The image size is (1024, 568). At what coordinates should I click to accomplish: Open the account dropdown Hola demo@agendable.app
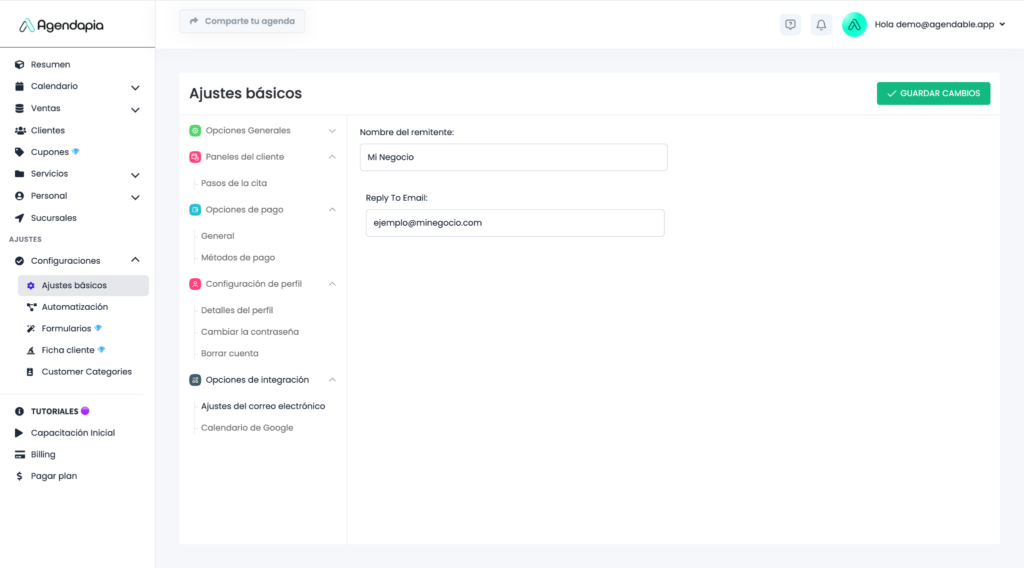(940, 25)
